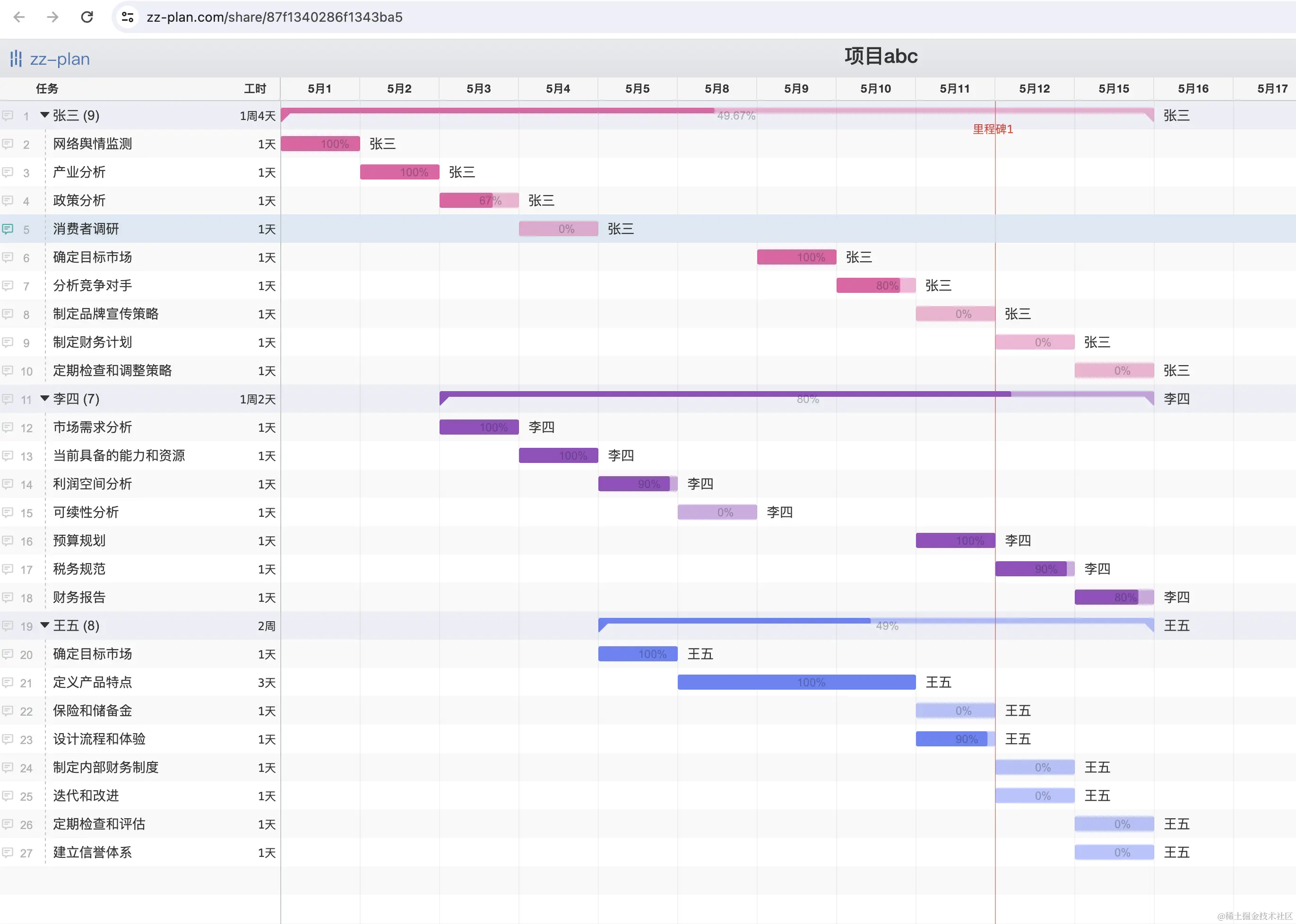Select the 政策分析 task name

click(x=79, y=200)
